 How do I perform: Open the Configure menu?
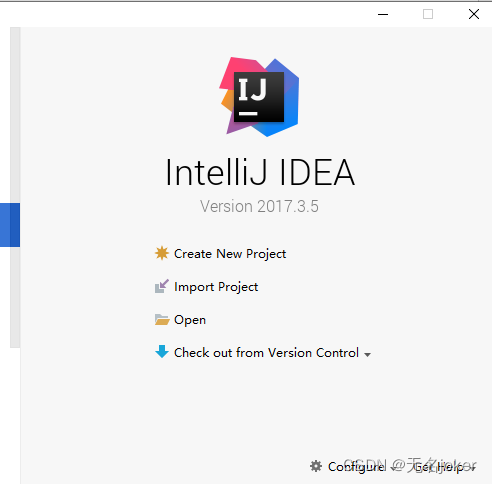click(357, 467)
